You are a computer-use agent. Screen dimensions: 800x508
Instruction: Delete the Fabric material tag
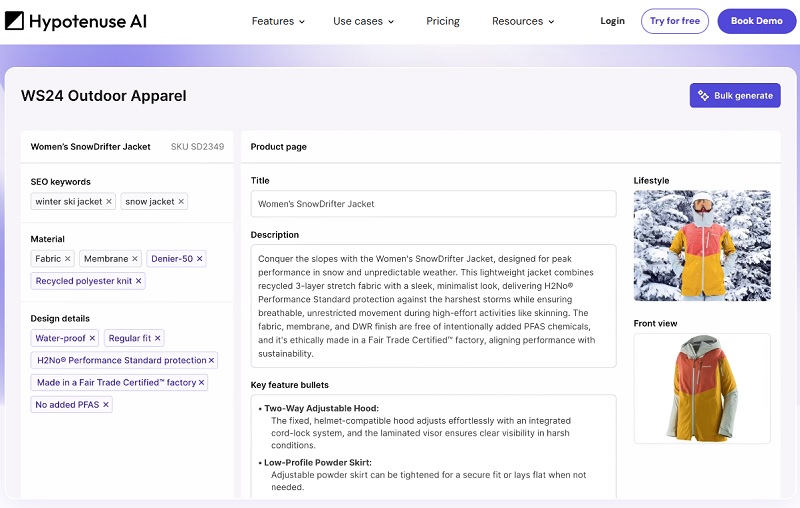[x=68, y=259]
